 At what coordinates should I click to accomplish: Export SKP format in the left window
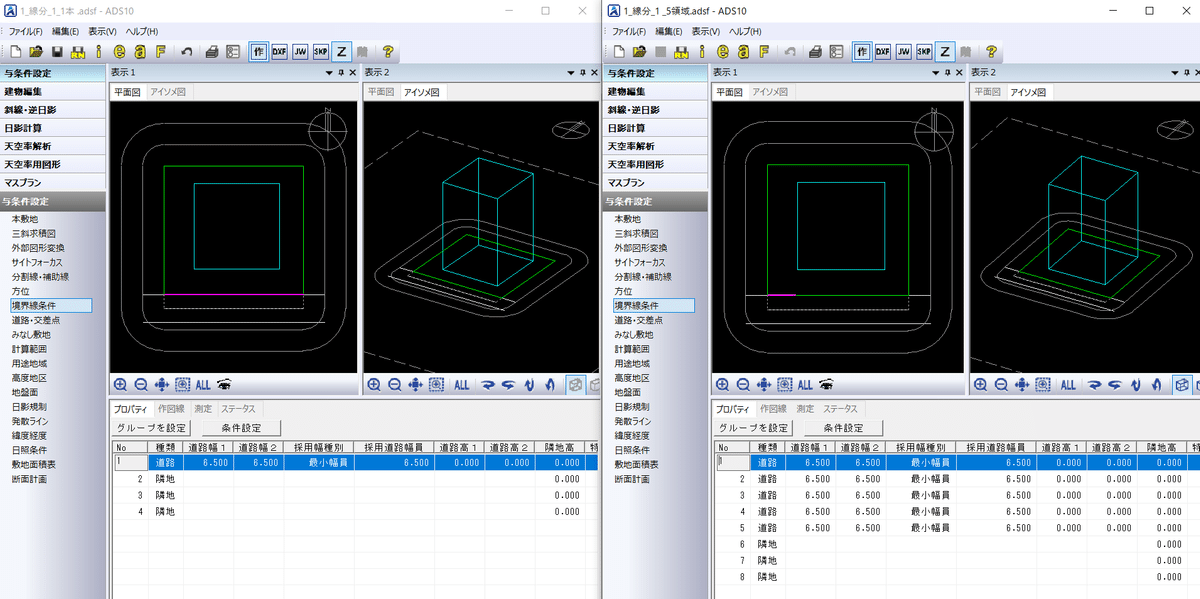(321, 51)
